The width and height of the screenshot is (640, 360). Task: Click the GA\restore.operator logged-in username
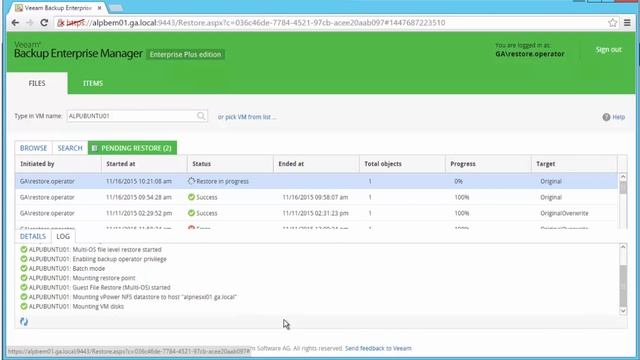(530, 54)
